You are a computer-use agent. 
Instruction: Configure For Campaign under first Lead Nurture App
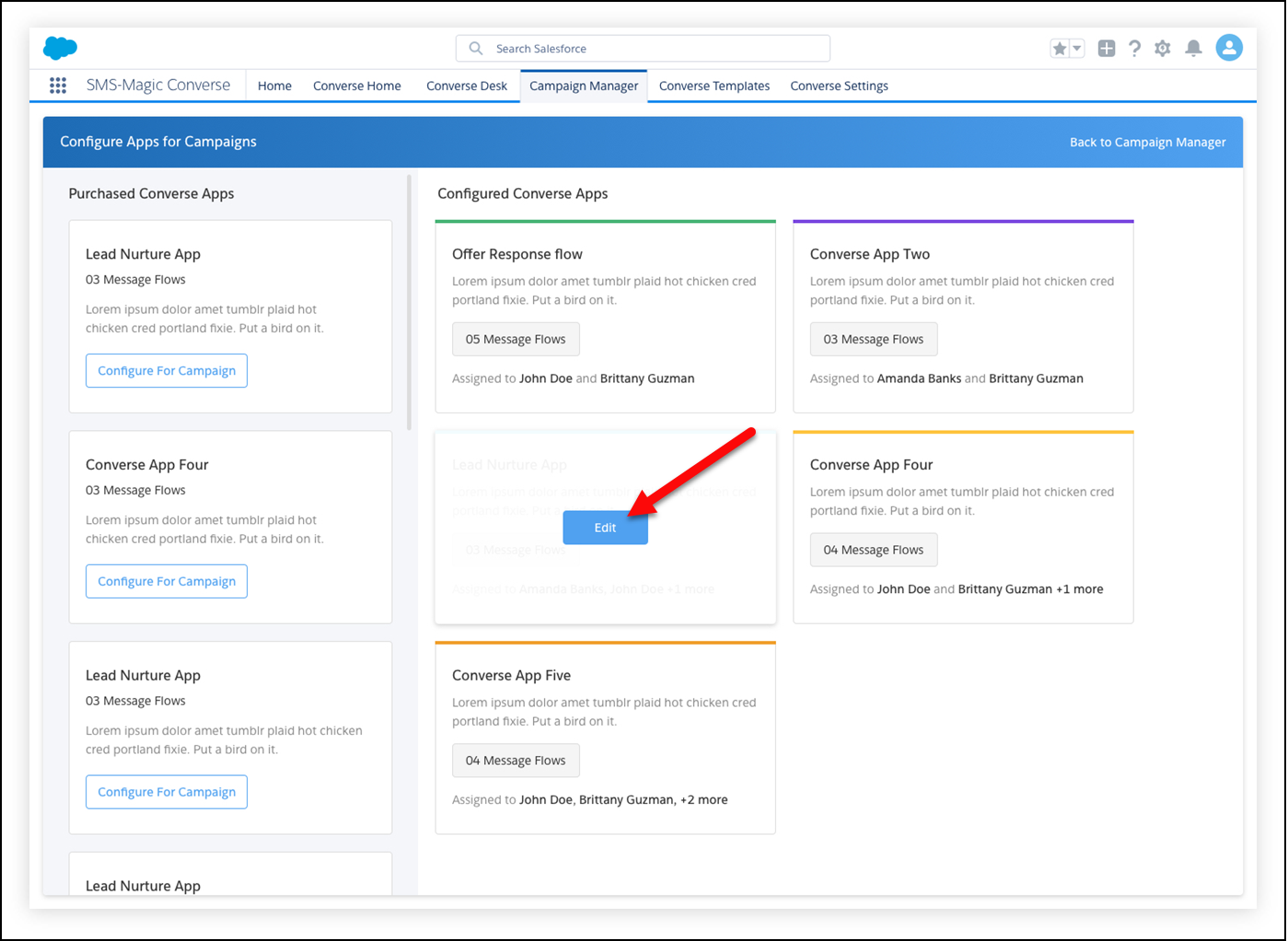167,371
